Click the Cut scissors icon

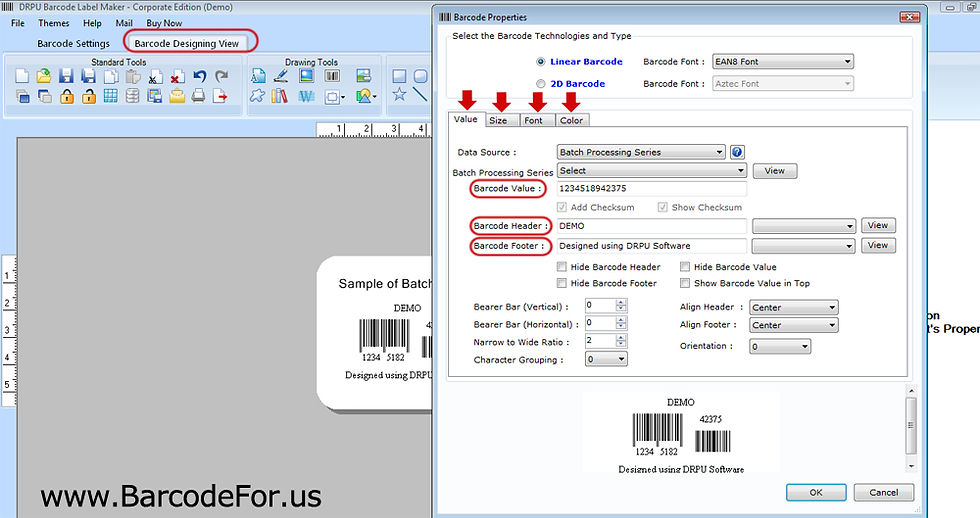coord(155,77)
